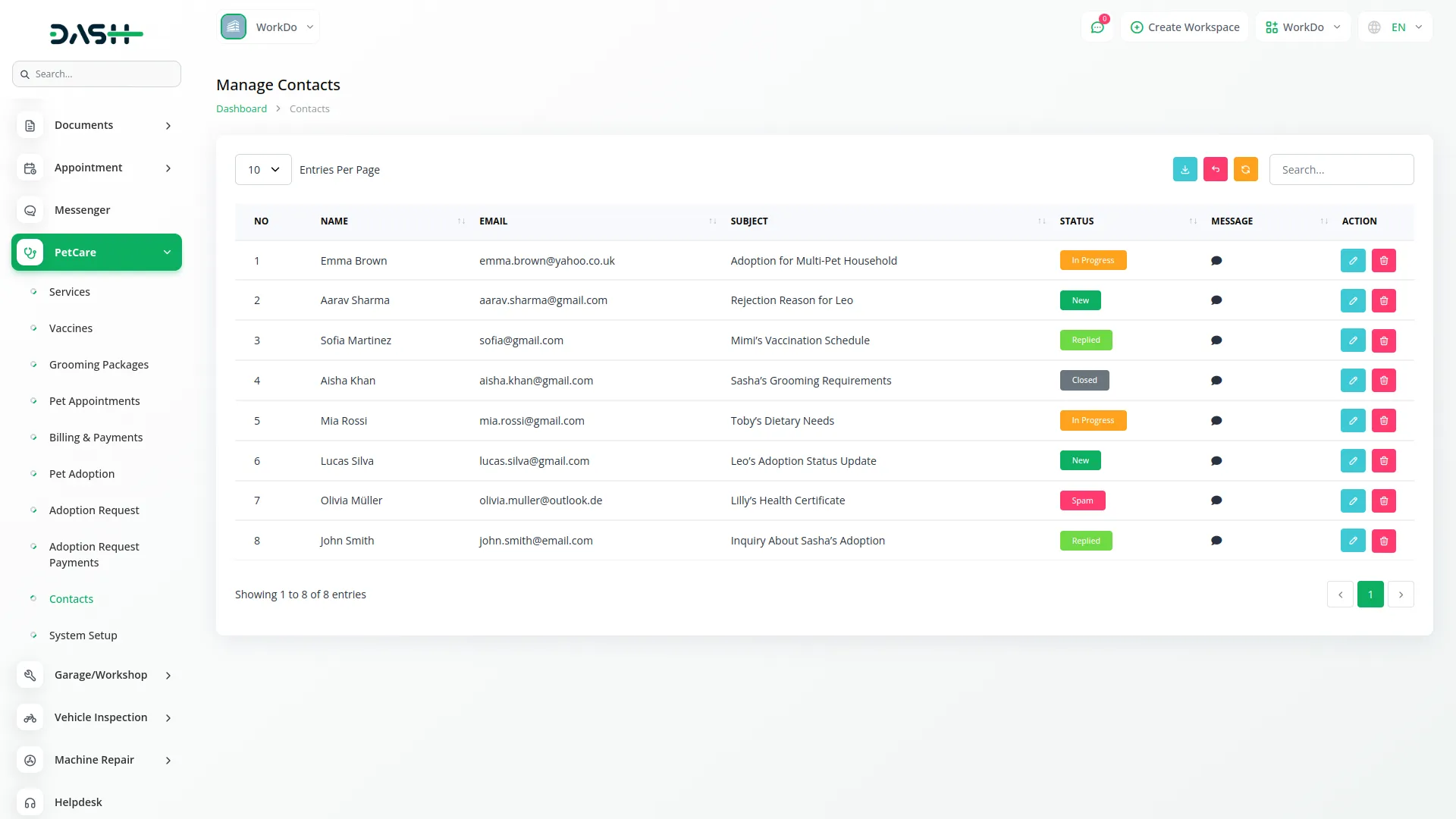This screenshot has width=1456, height=819.
Task: Click the pink undo arrow icon button
Action: coord(1215,169)
